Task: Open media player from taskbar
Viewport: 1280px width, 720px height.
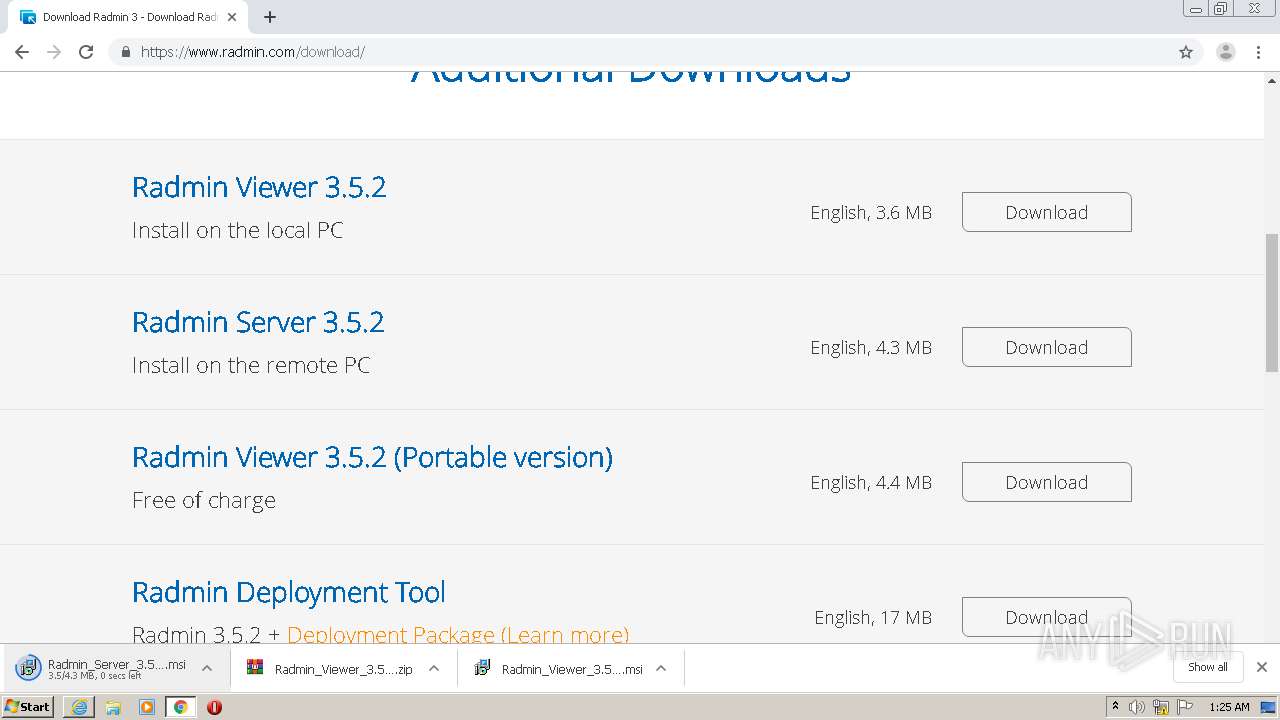Action: 147,707
